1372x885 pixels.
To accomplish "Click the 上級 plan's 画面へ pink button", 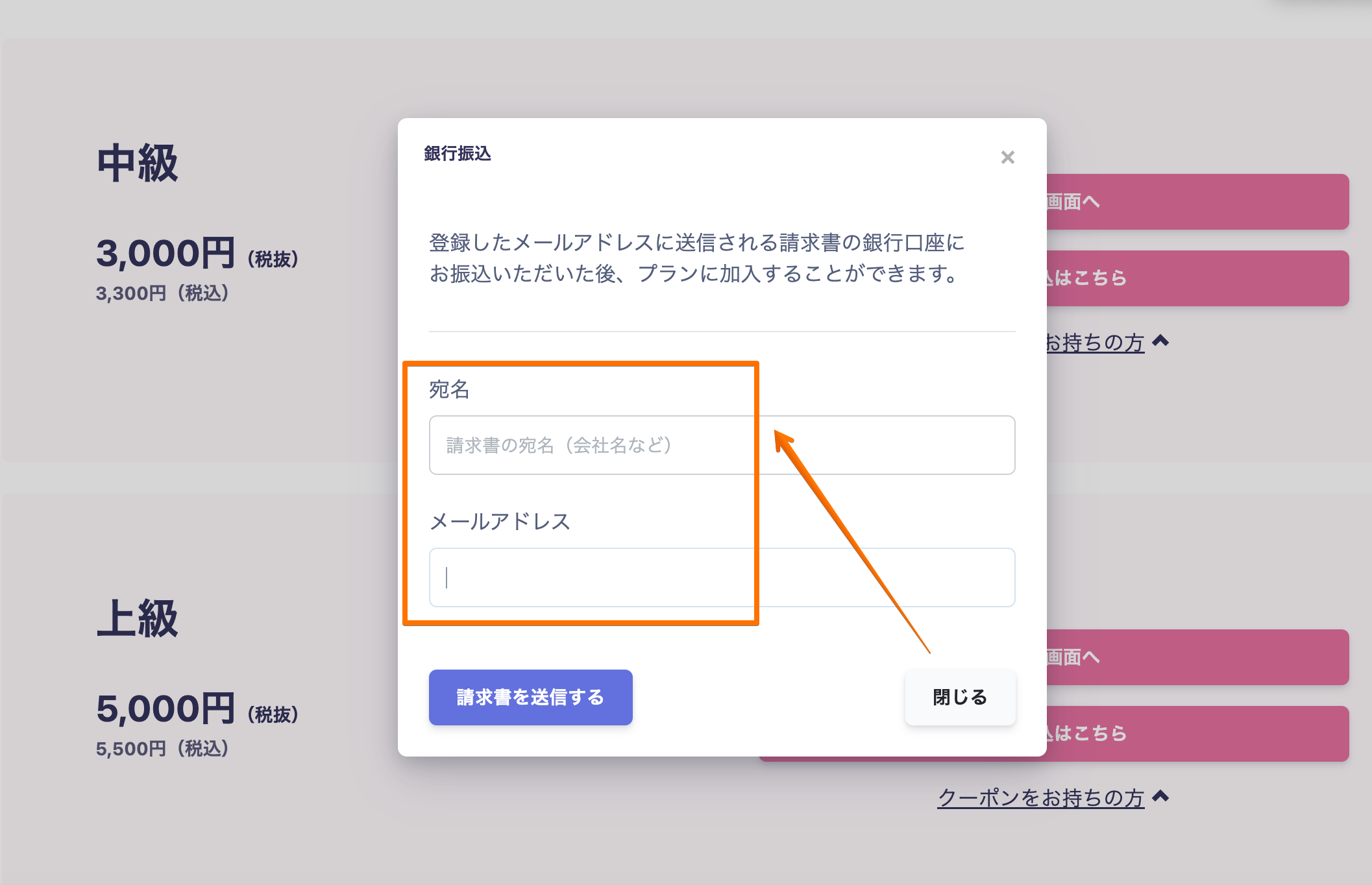I will pos(1197,657).
